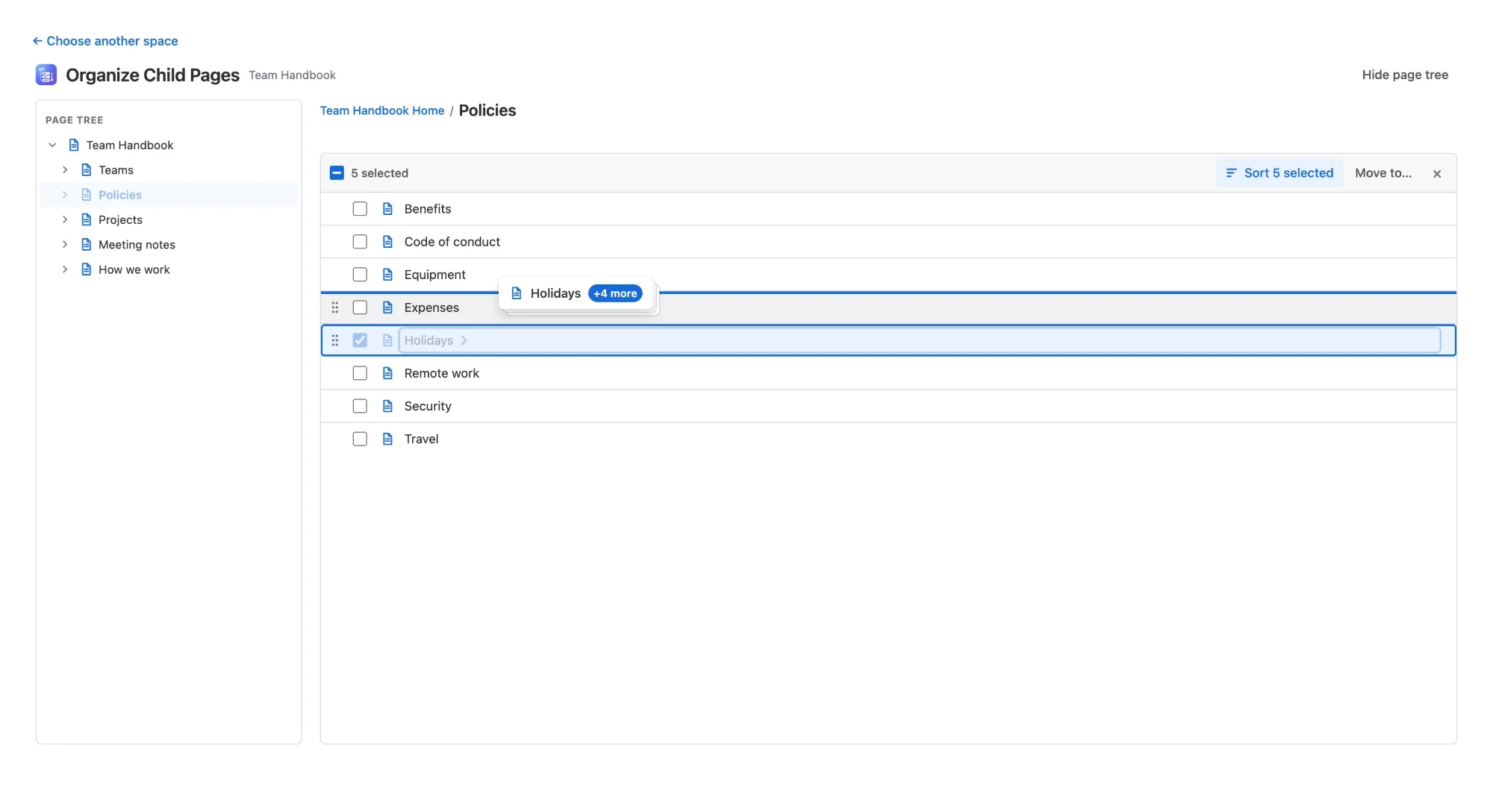
Task: Click the Projects page icon in tree
Action: click(87, 219)
